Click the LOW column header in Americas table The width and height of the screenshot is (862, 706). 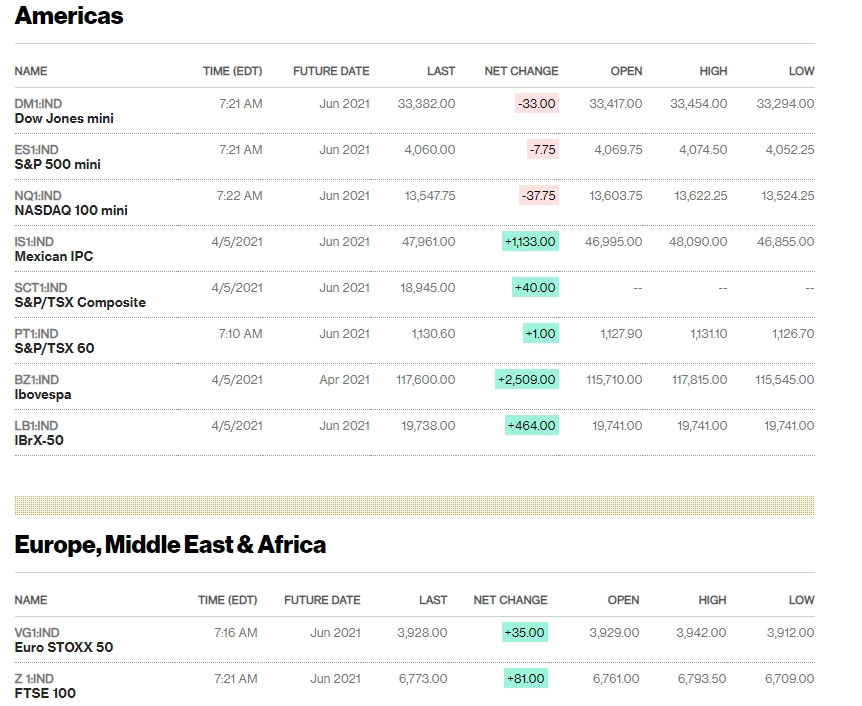(x=802, y=71)
